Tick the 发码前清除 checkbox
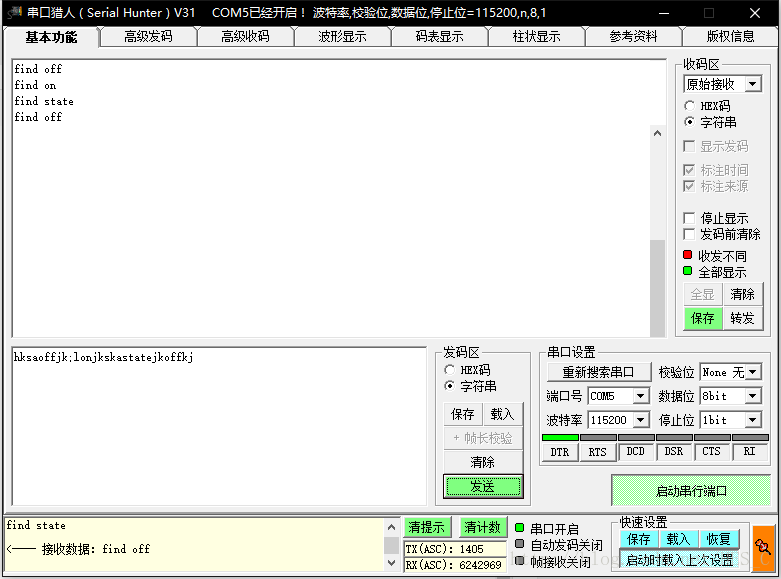The image size is (781, 579). coord(689,234)
